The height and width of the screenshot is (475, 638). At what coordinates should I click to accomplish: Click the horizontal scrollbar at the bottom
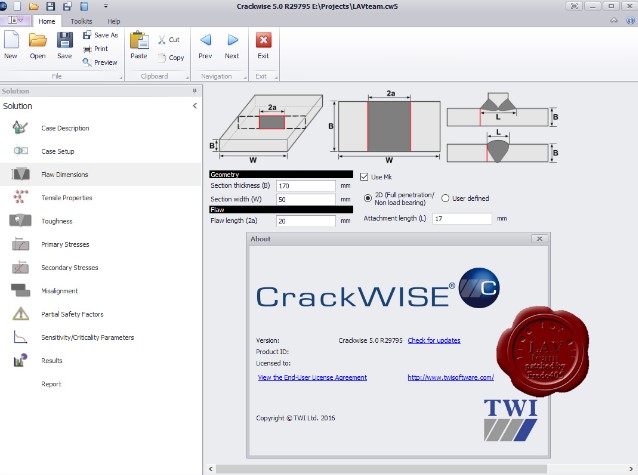point(381,469)
